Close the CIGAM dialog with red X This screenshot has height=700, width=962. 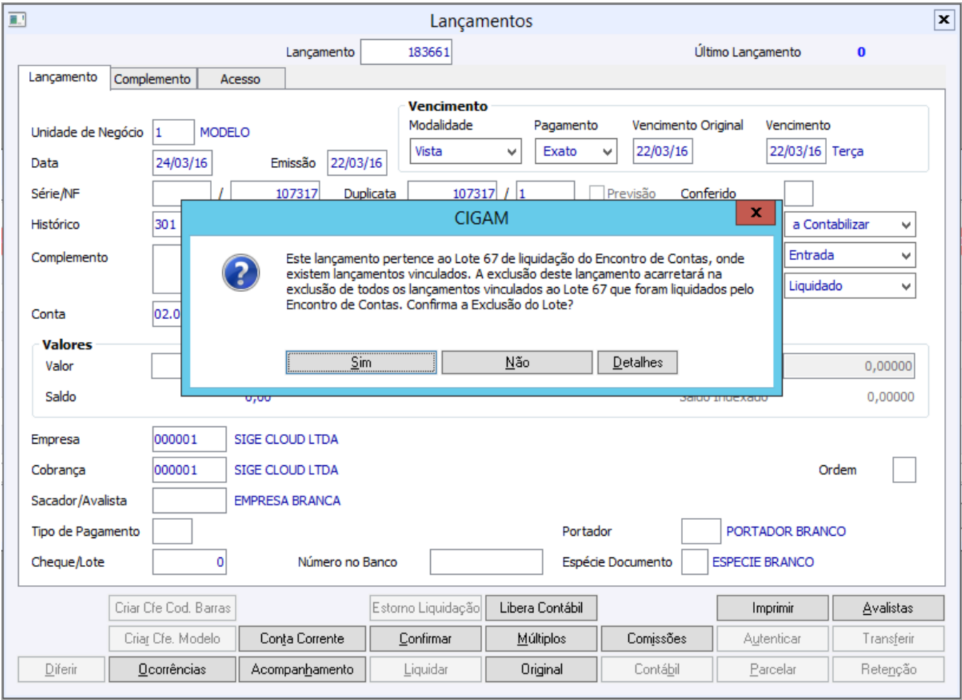(755, 213)
